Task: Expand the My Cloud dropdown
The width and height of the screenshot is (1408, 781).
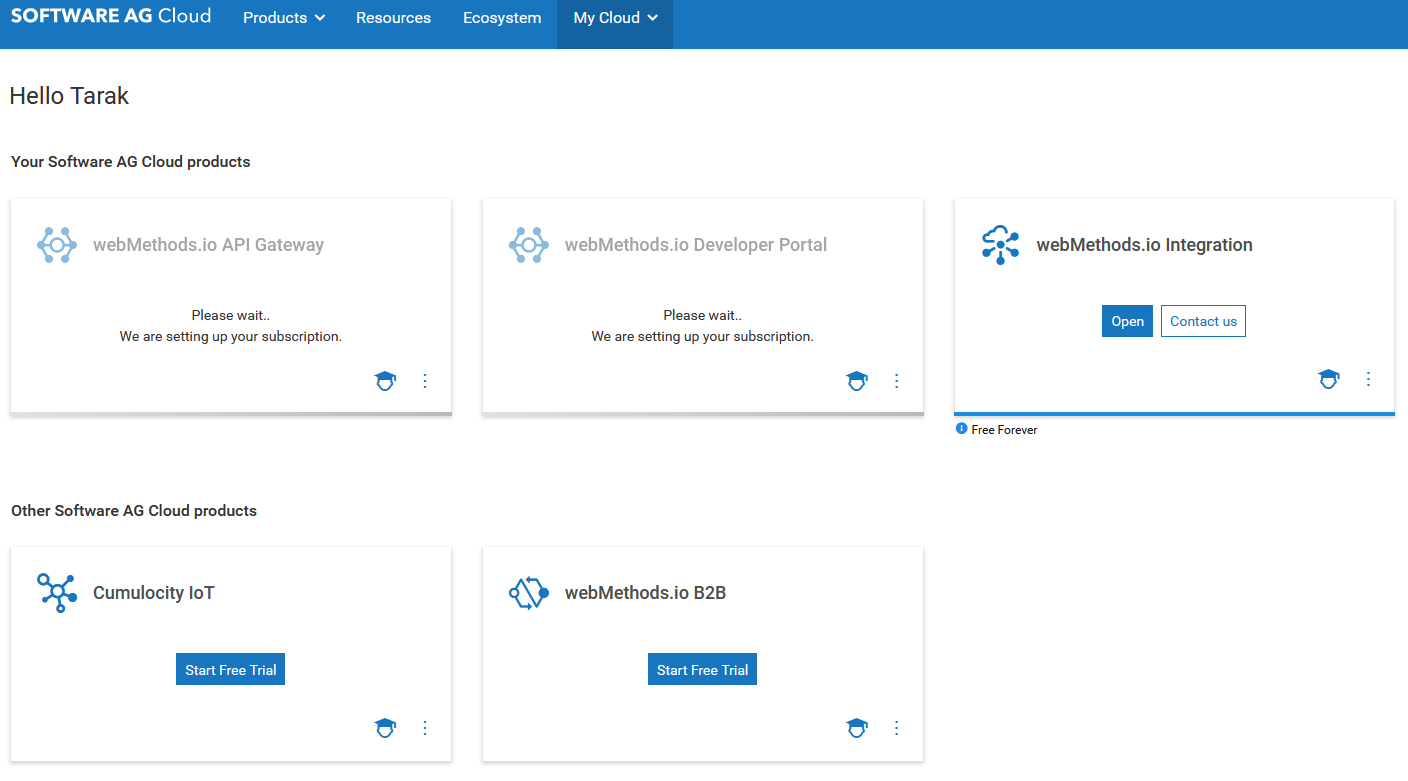Action: pyautogui.click(x=614, y=17)
